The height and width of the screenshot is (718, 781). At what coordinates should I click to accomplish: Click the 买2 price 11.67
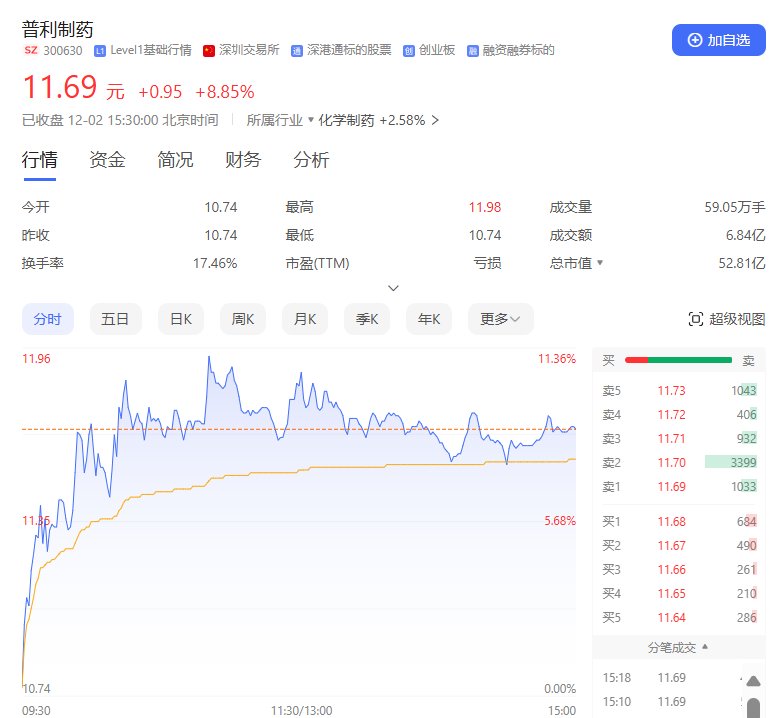[671, 546]
